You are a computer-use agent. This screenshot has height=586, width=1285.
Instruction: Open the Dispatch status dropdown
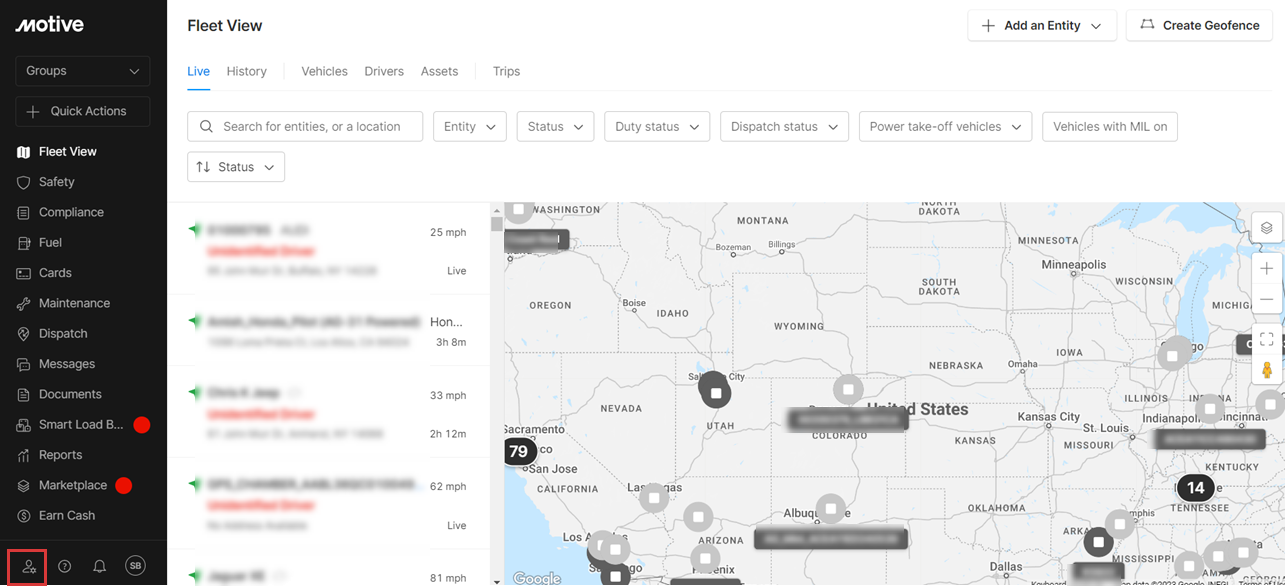(x=785, y=127)
